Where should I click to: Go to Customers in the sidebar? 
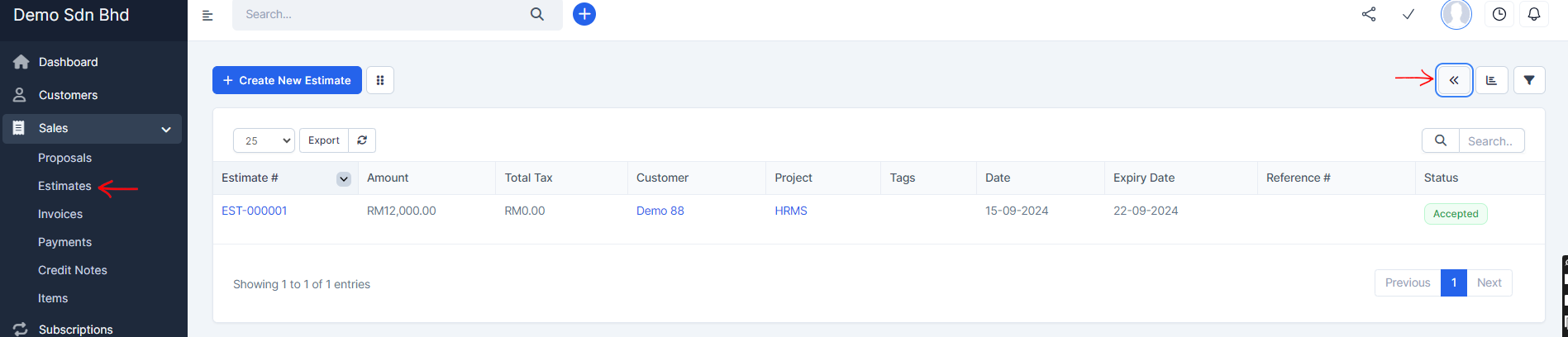[x=68, y=95]
